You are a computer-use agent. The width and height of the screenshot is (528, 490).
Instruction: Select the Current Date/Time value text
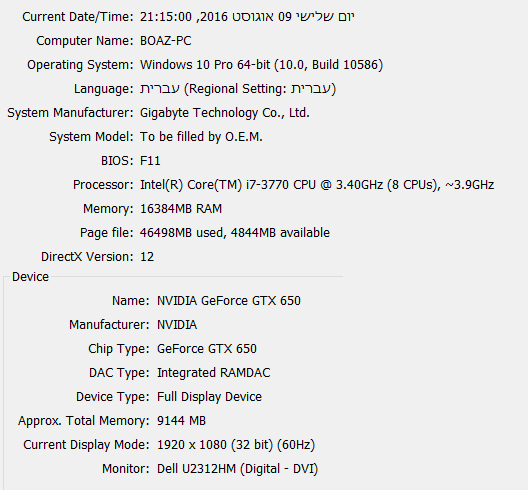pyautogui.click(x=247, y=17)
